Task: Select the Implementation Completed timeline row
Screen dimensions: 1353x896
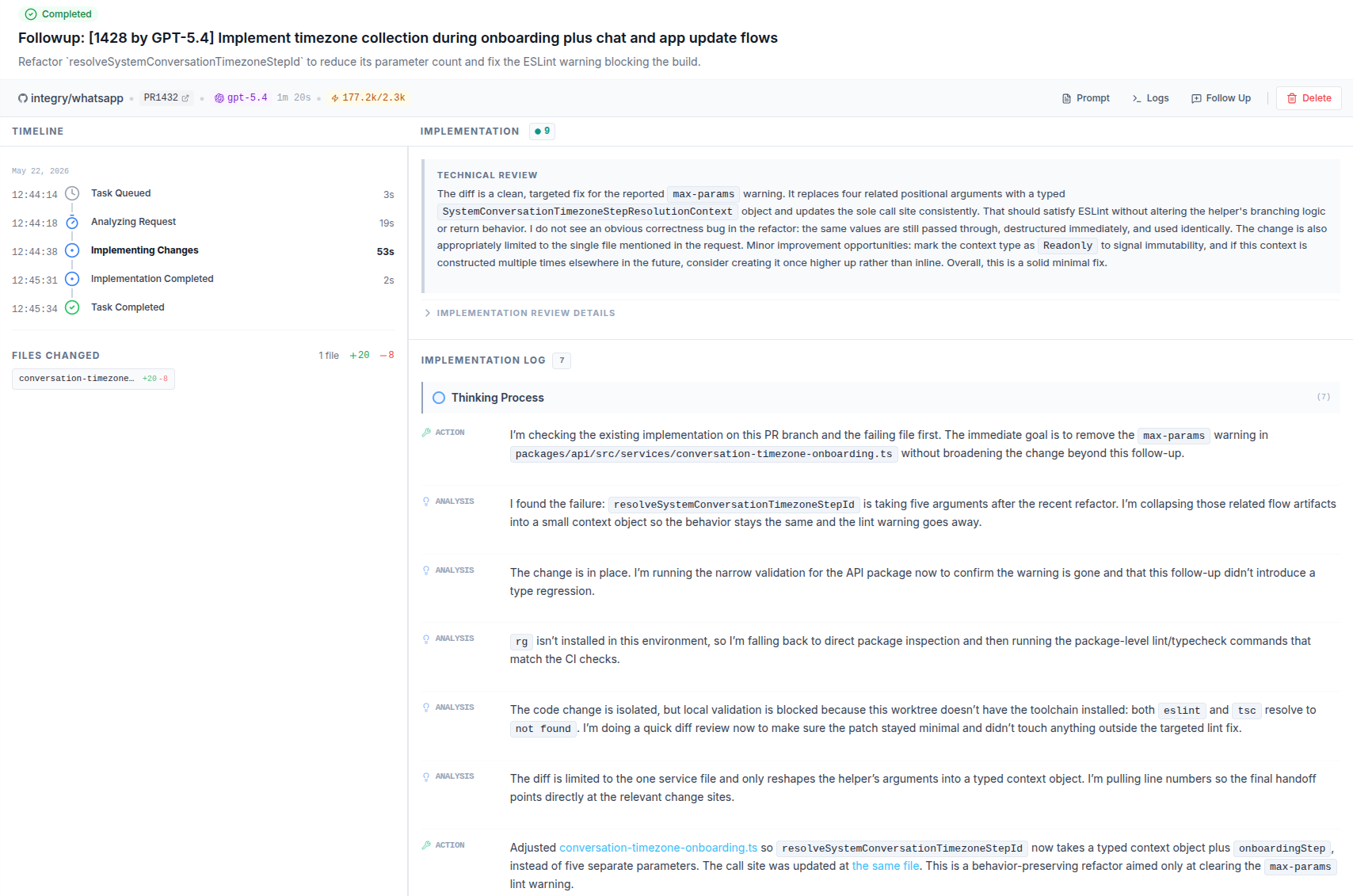Action: [203, 280]
